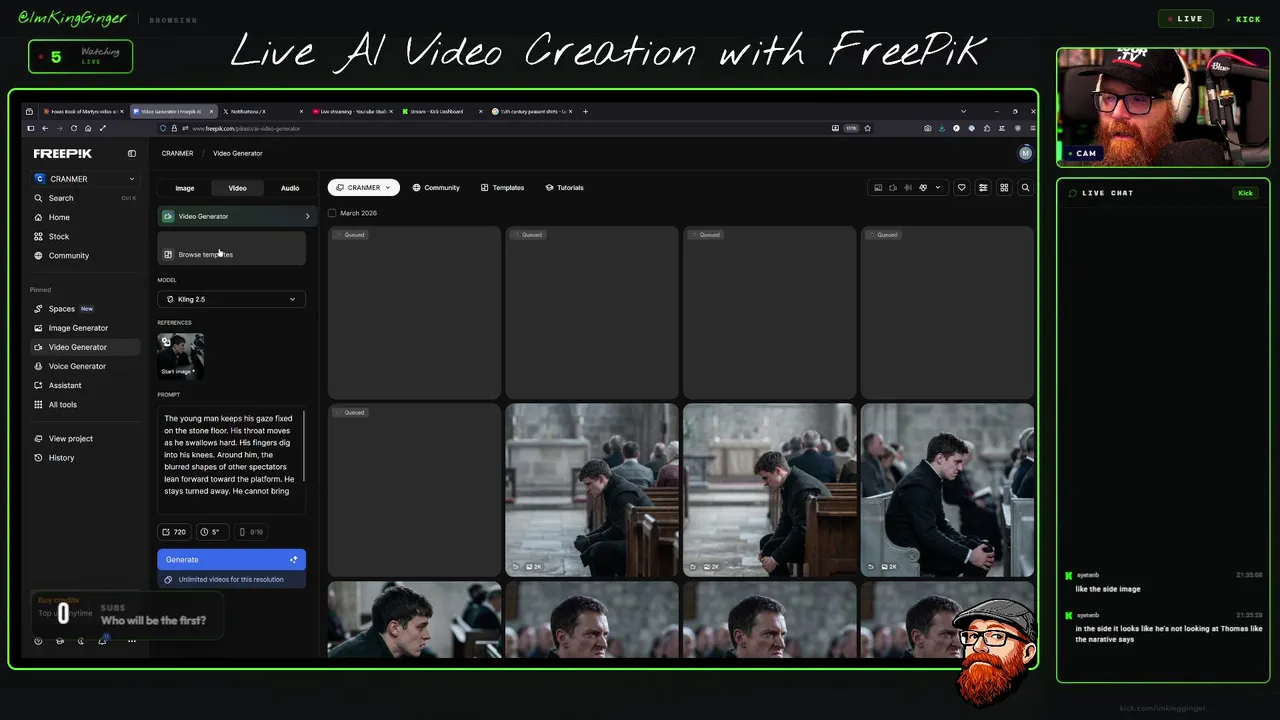Show favorites with the heart icon

click(962, 187)
